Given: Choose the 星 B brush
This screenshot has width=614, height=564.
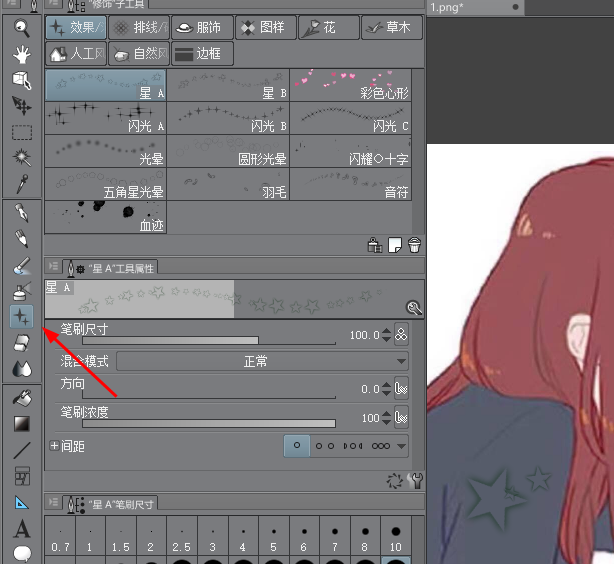Looking at the screenshot, I should tap(228, 85).
